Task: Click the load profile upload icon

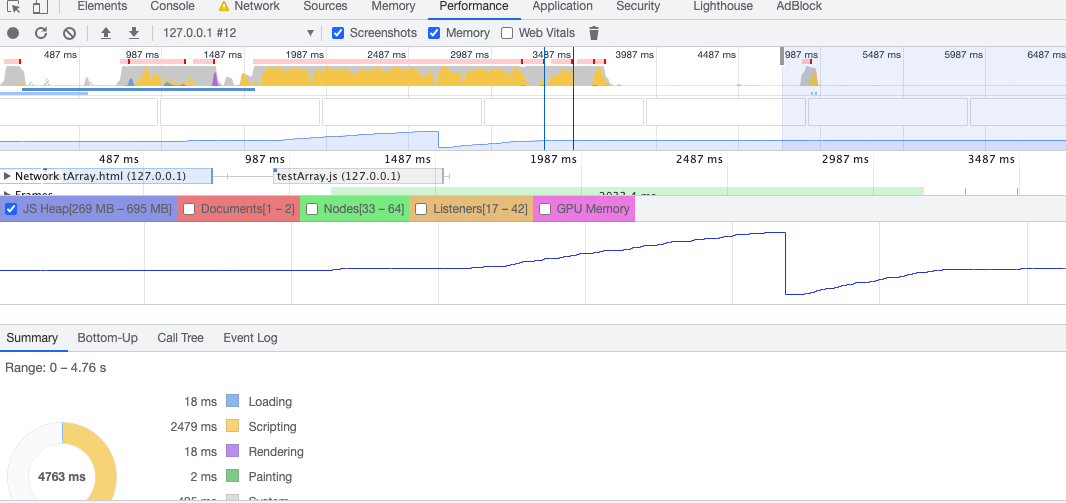Action: coord(106,33)
